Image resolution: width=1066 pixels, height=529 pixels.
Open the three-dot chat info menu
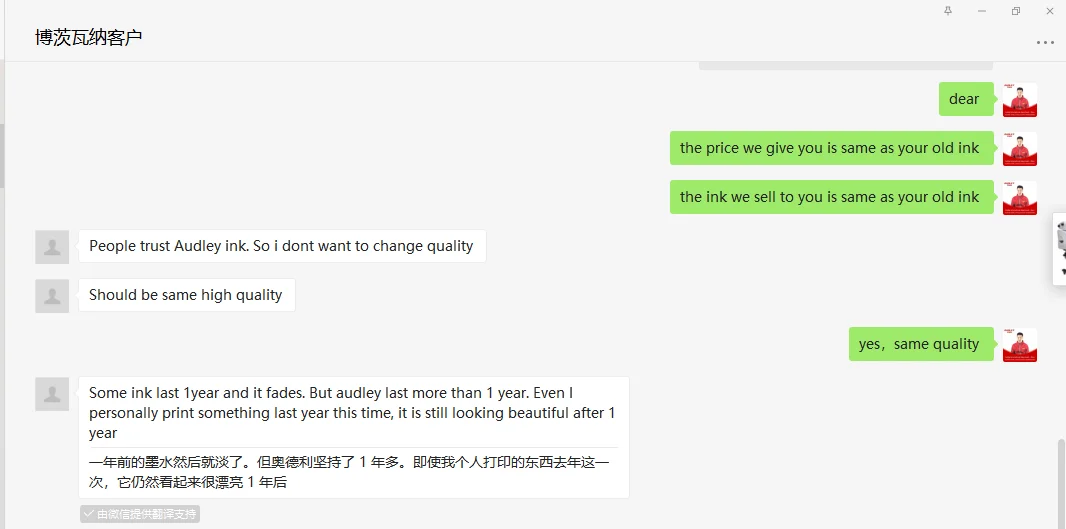[x=1045, y=43]
